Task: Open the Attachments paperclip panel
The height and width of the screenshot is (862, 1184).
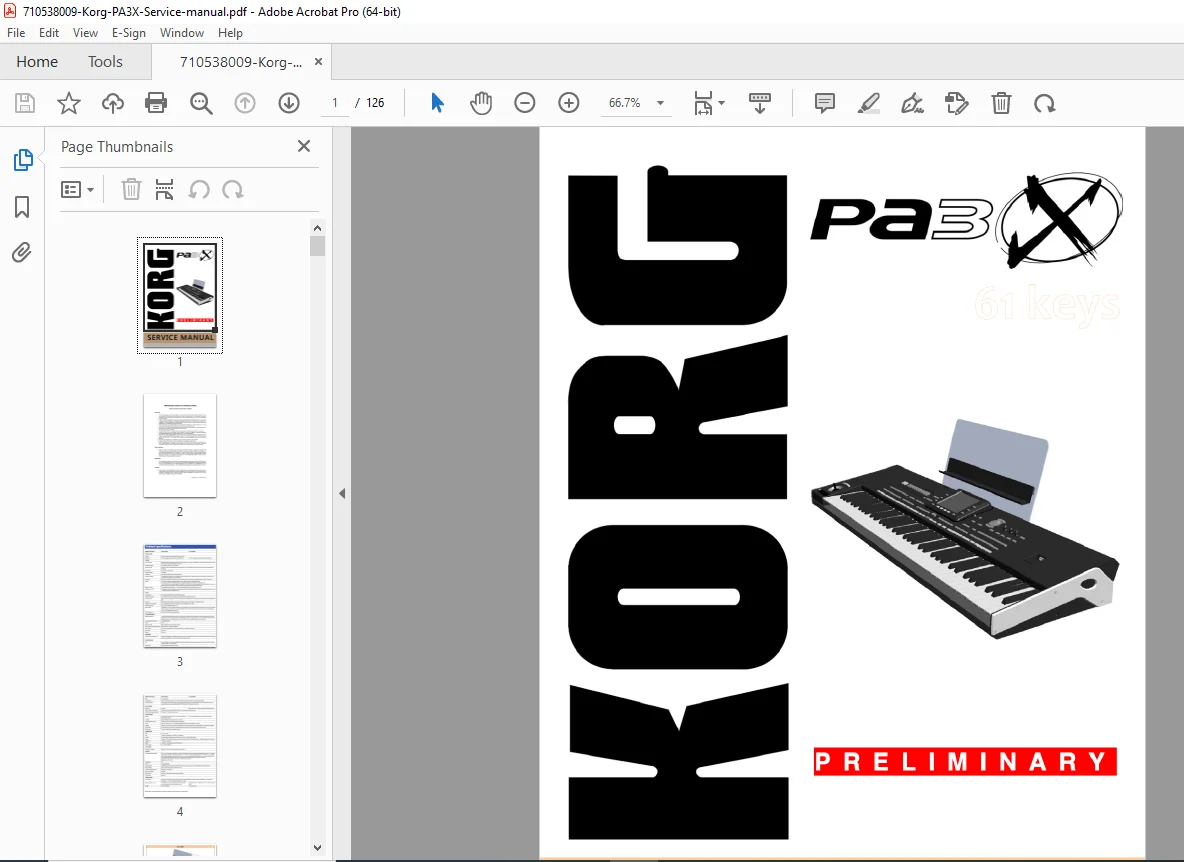Action: pos(22,252)
